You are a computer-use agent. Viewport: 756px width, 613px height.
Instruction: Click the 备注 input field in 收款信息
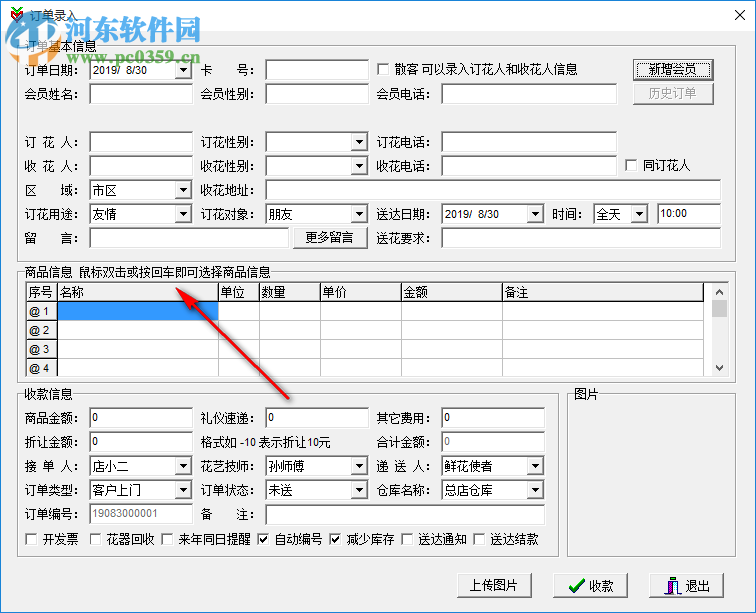click(x=405, y=515)
